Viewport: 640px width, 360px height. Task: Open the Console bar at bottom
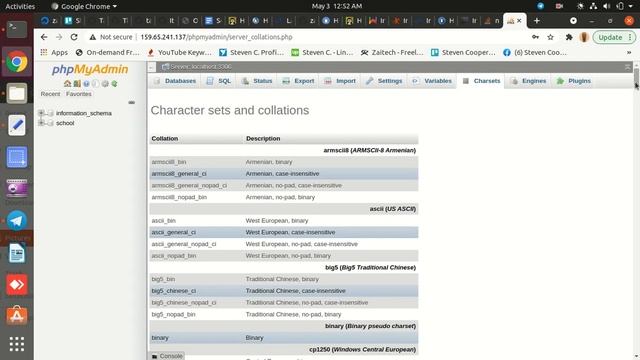click(x=167, y=356)
